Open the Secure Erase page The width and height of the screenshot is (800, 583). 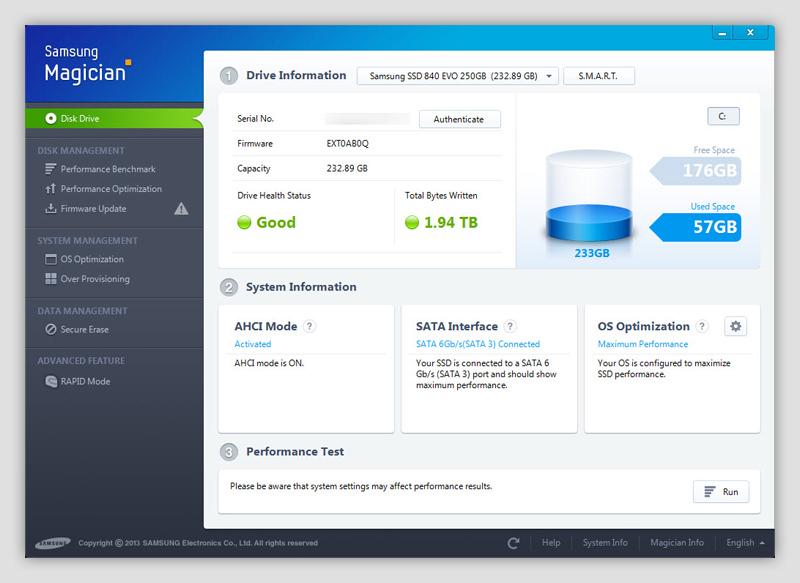(x=84, y=329)
